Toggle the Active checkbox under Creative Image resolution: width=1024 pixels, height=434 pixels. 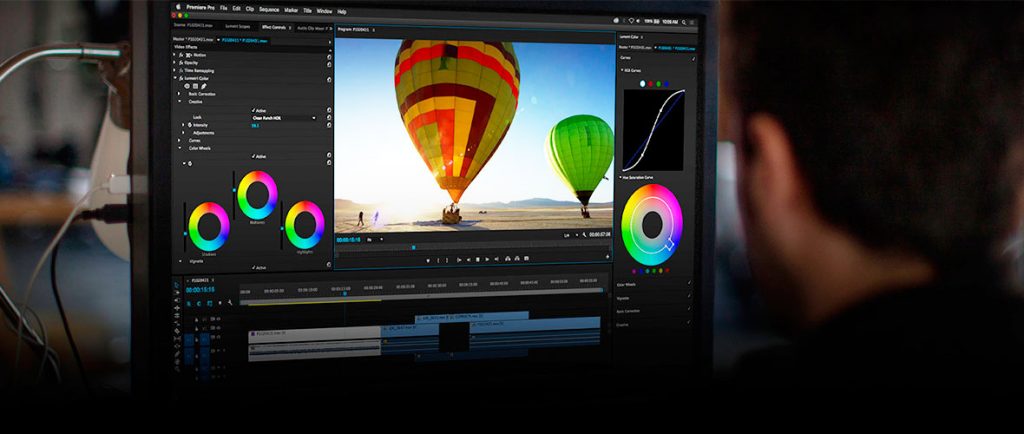point(253,110)
